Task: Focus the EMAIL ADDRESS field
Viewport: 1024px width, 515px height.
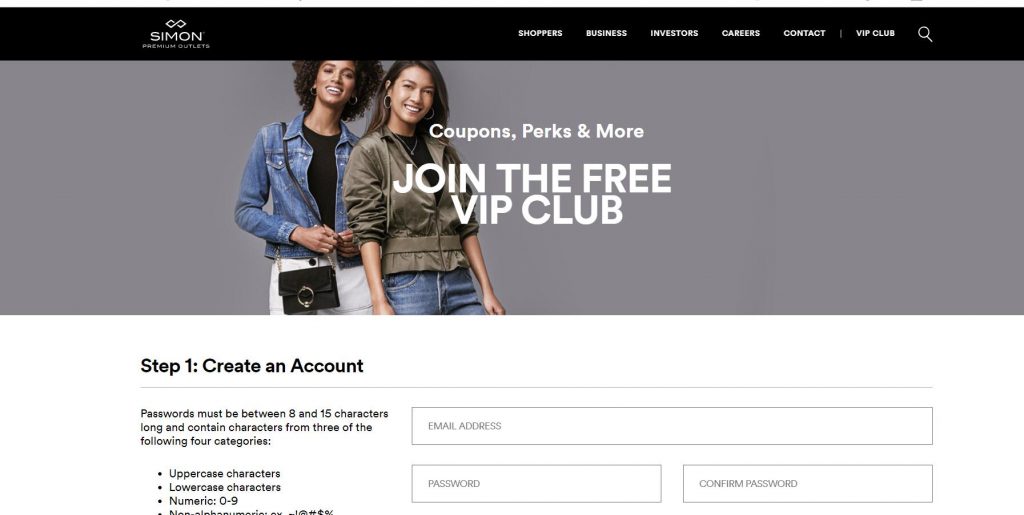Action: (x=672, y=426)
